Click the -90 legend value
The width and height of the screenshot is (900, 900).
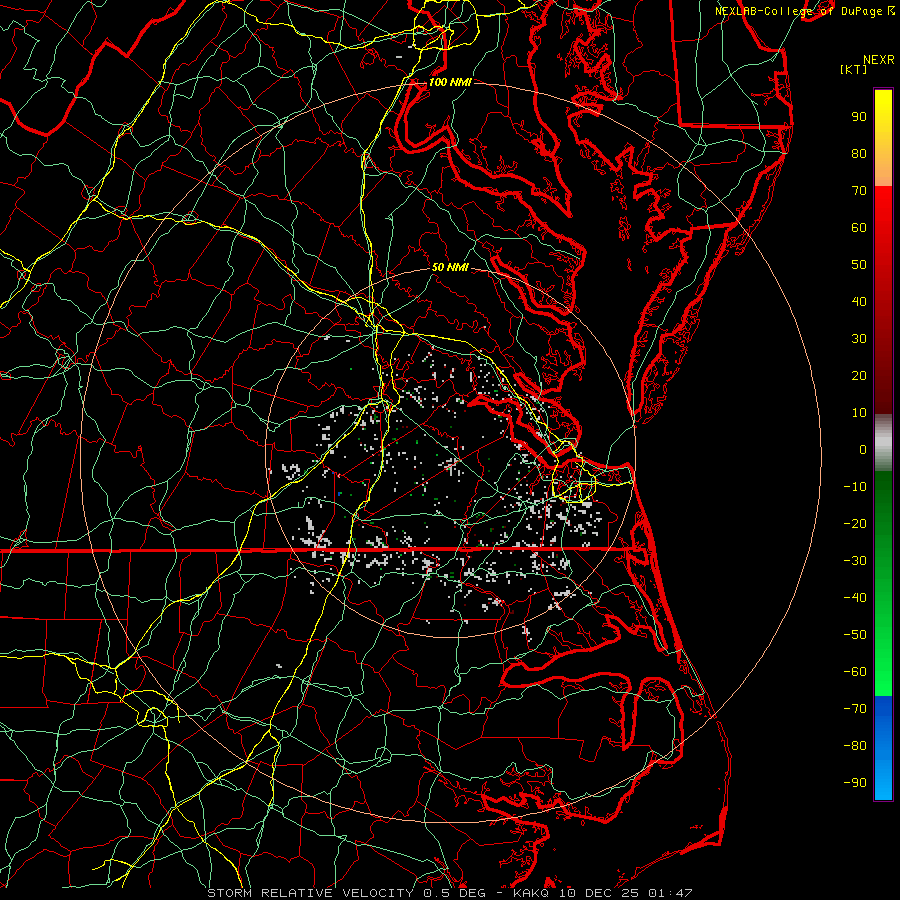[855, 782]
